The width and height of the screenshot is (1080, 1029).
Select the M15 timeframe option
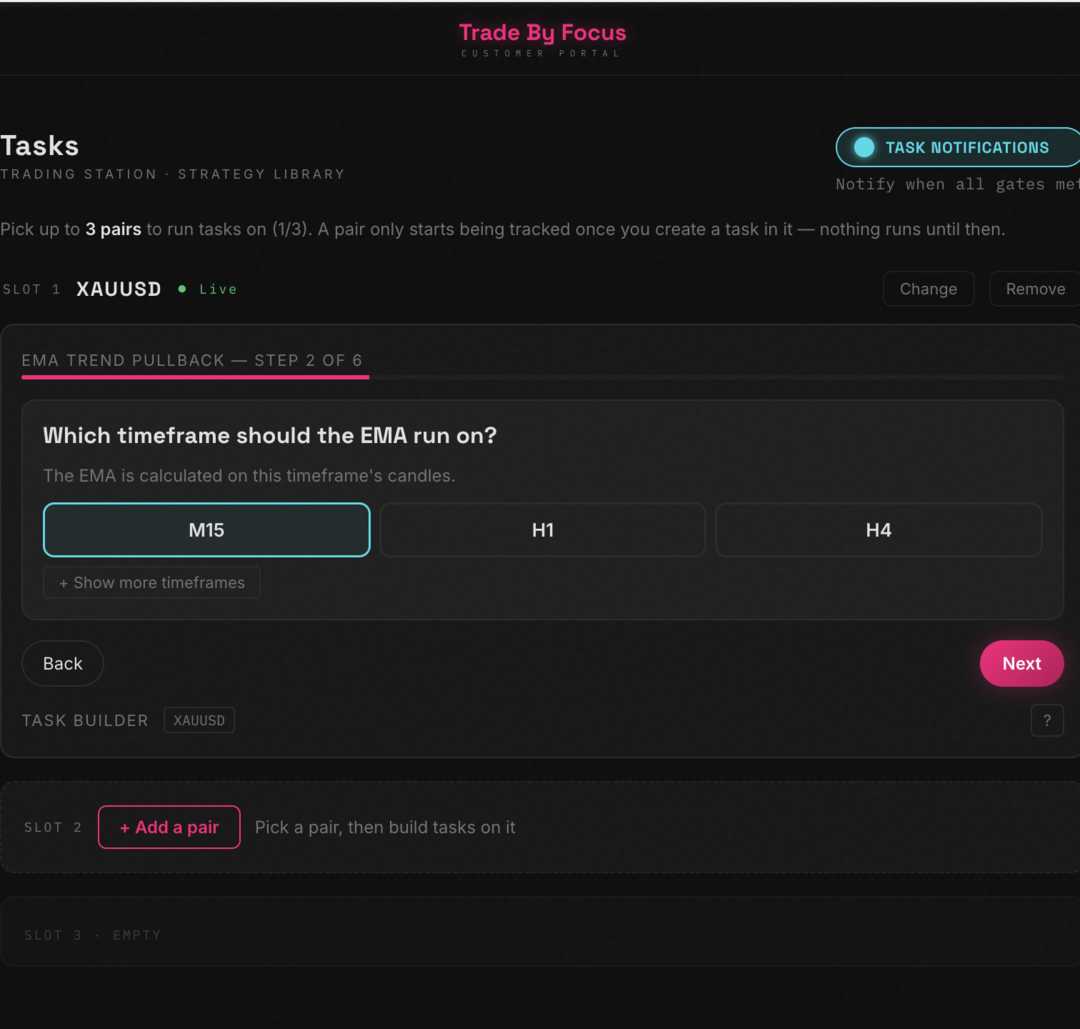[x=207, y=530]
